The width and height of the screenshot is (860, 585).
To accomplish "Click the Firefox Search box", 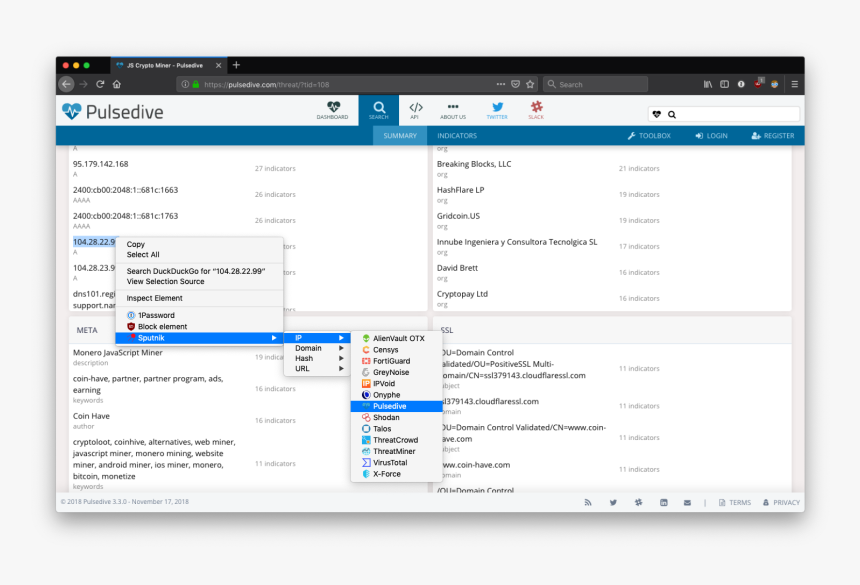I will (x=596, y=84).
